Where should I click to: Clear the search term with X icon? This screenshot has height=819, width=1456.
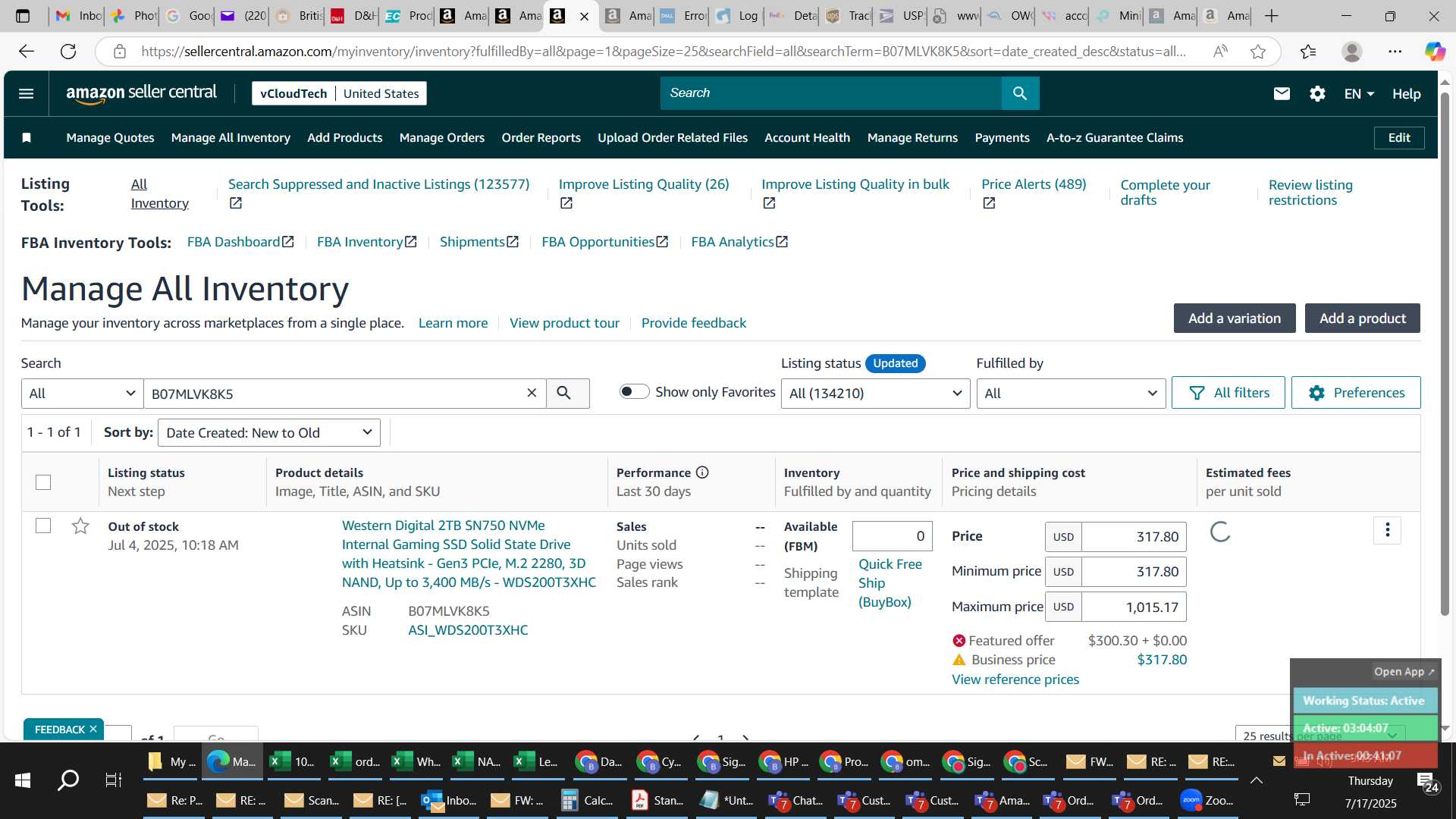click(532, 393)
